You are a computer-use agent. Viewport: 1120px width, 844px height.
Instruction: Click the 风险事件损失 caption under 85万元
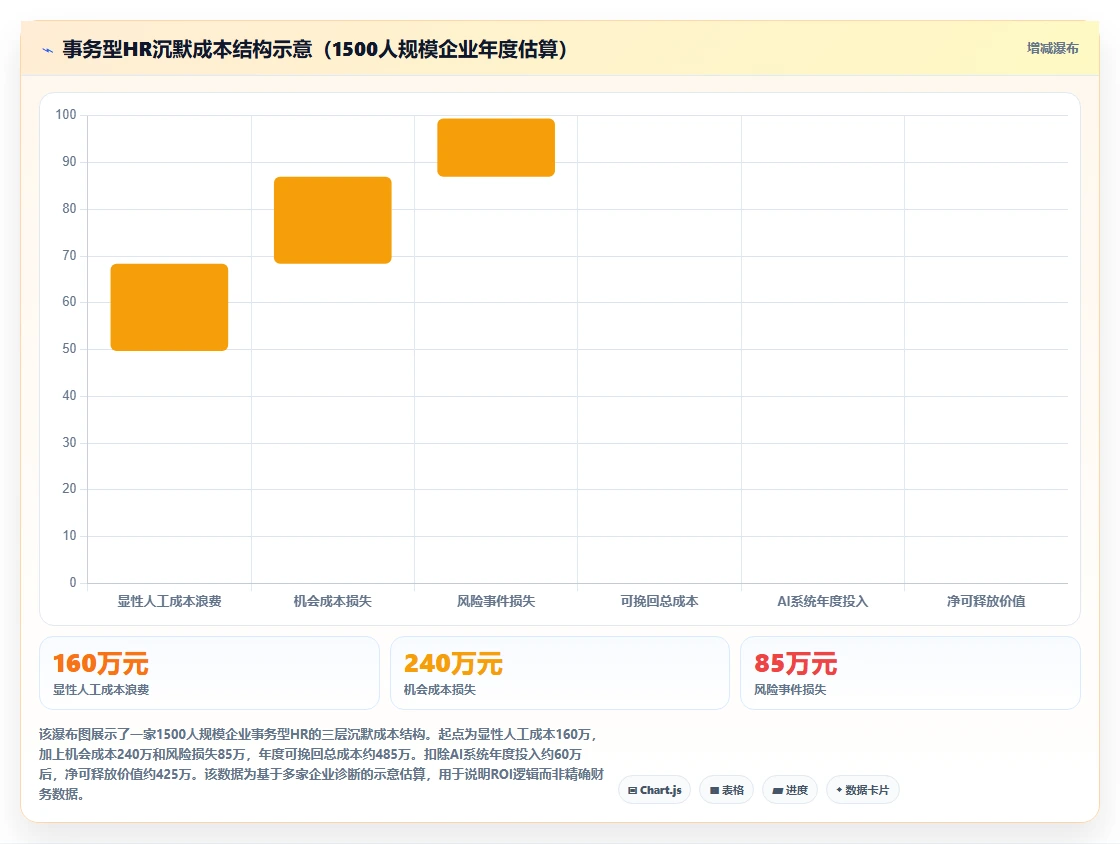tap(790, 690)
